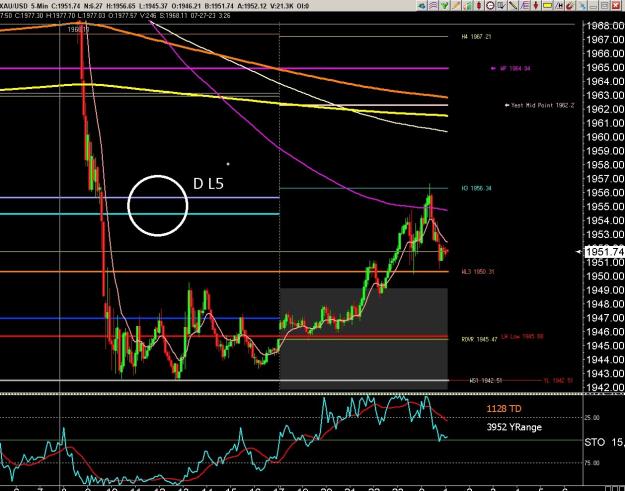Click the D L5 chart annotation

pos(208,183)
